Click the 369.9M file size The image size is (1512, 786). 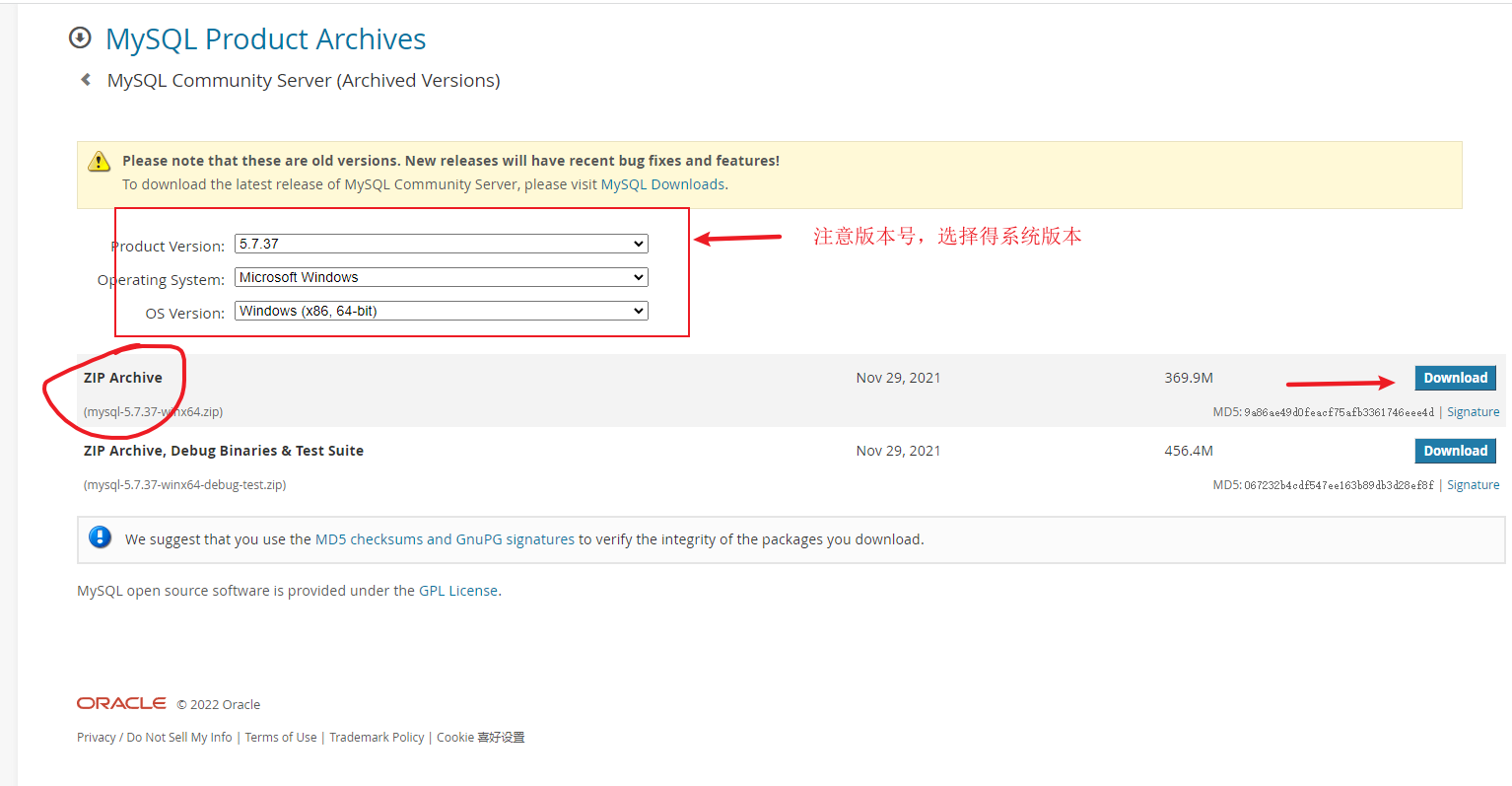pyautogui.click(x=1189, y=378)
